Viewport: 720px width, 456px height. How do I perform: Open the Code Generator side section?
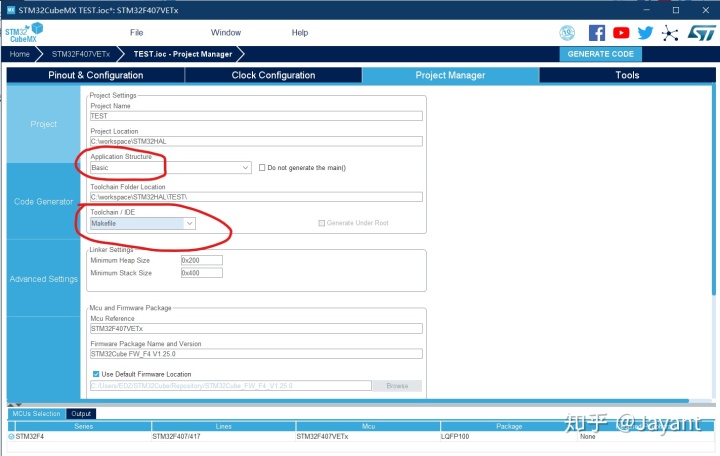(44, 202)
